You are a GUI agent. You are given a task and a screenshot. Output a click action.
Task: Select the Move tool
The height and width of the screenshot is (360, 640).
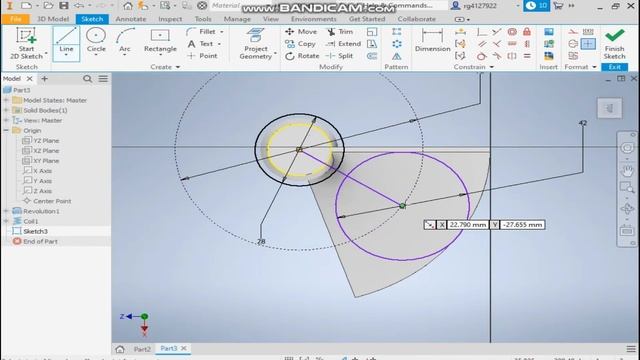click(x=301, y=31)
